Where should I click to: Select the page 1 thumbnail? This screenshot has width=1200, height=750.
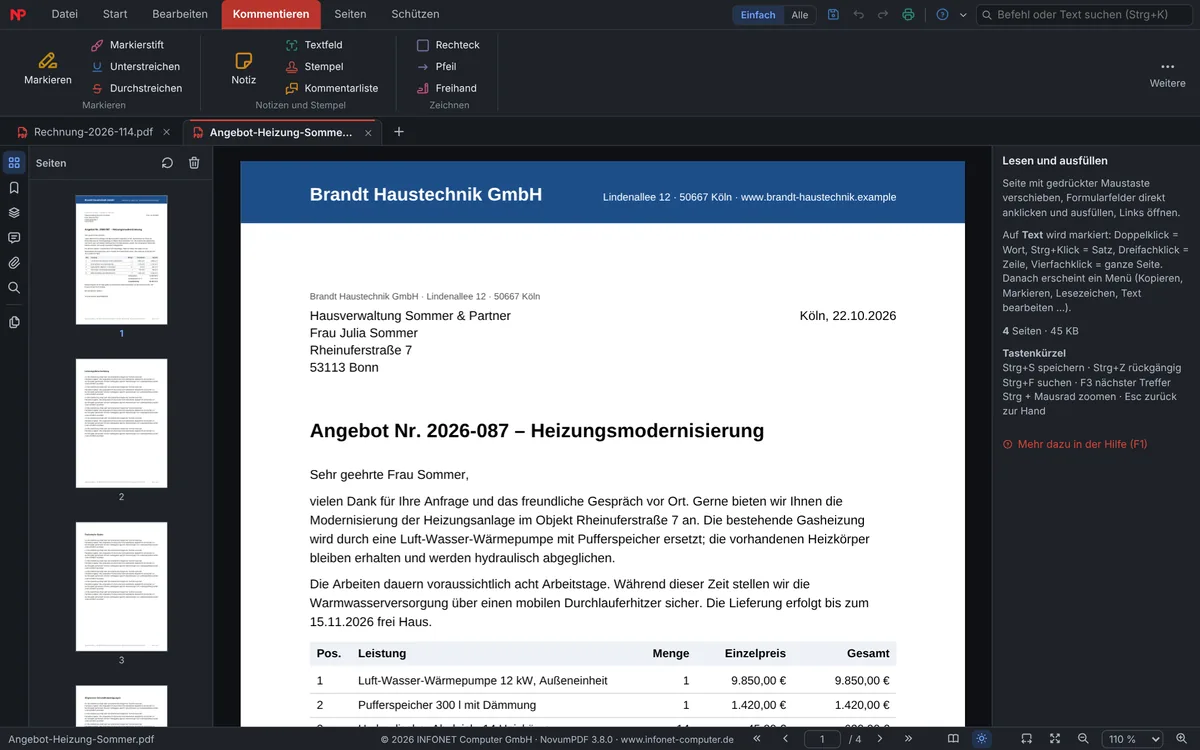click(x=122, y=260)
